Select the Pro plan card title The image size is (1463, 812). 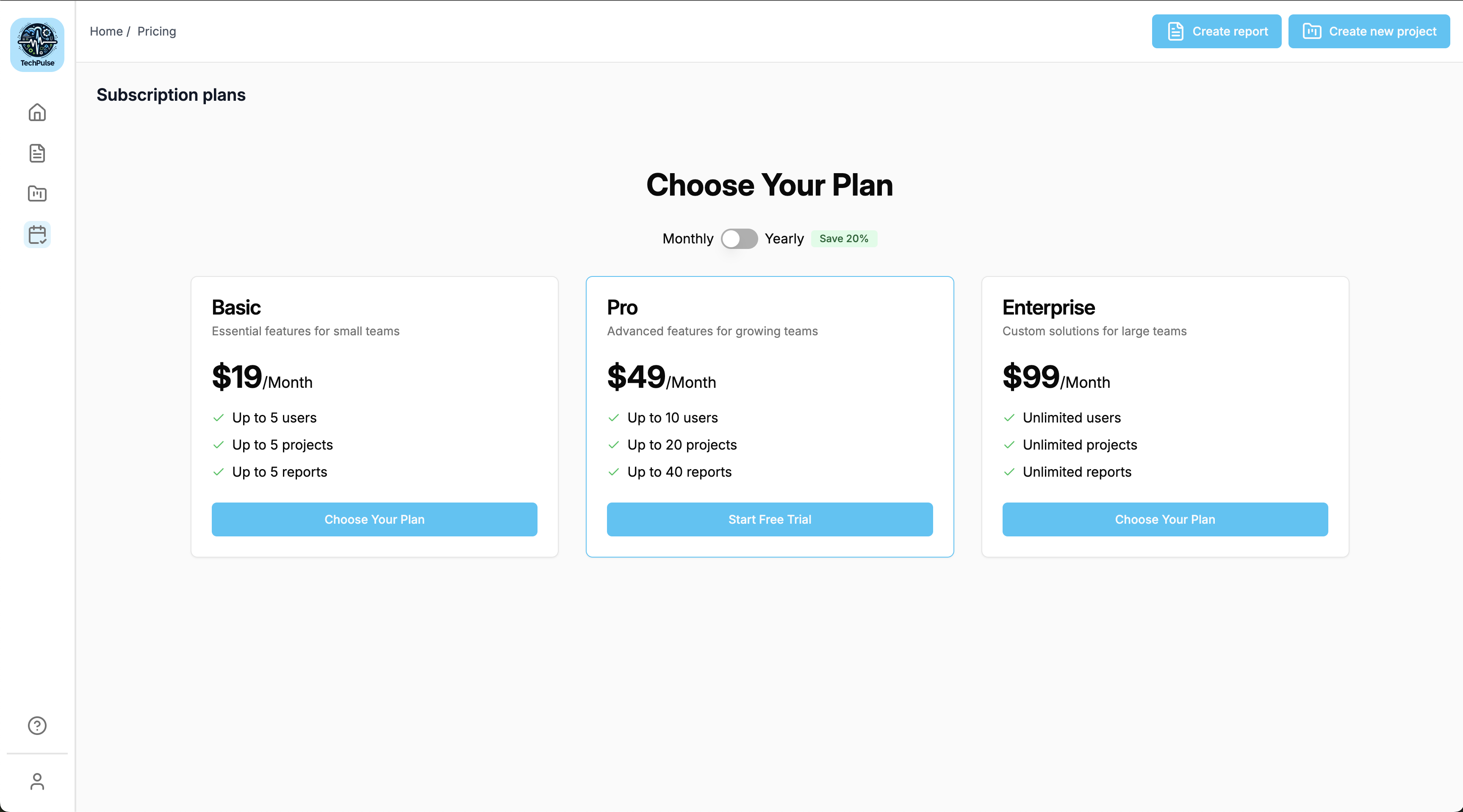click(623, 307)
